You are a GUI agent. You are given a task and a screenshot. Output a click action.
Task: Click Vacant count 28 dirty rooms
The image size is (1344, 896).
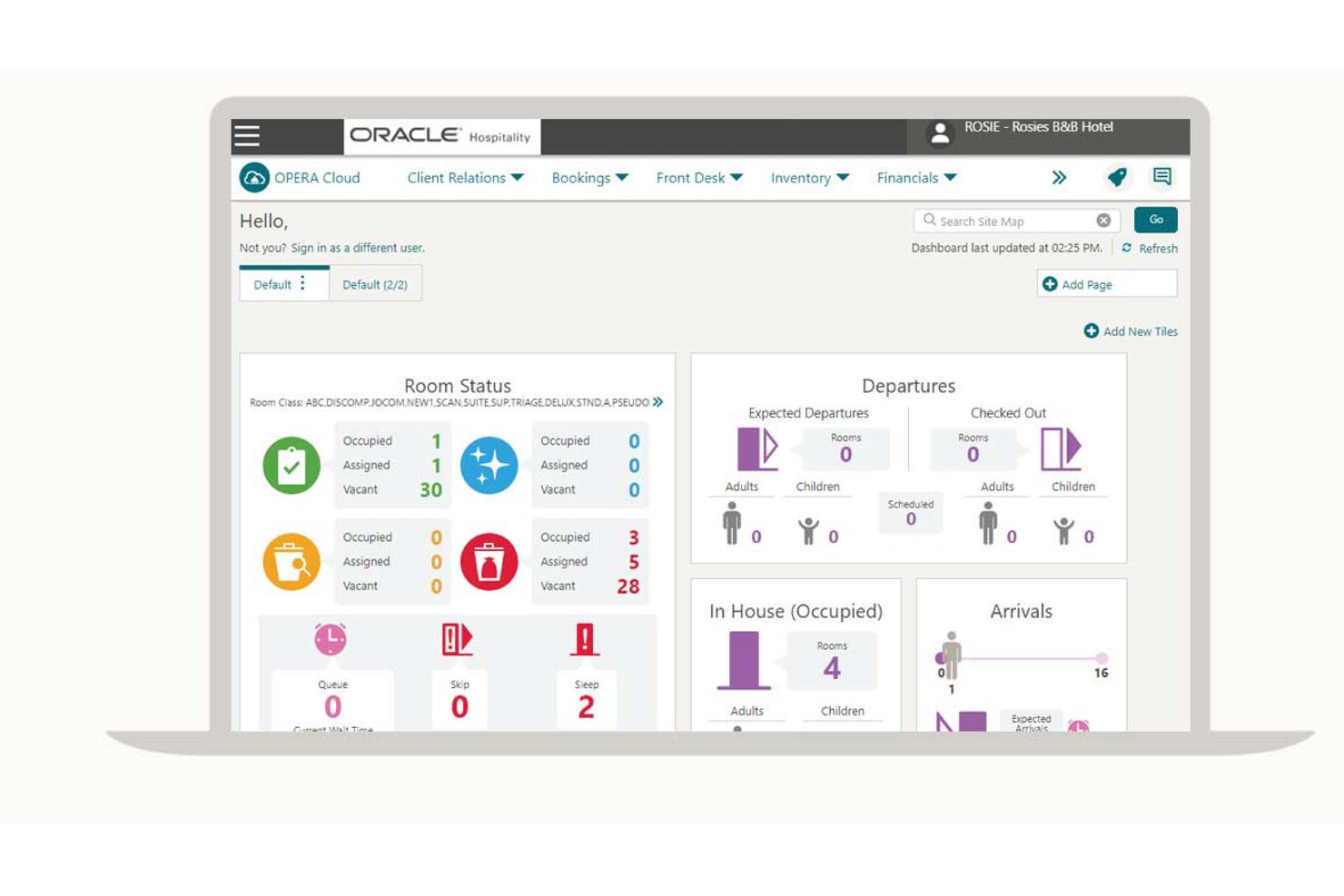[628, 586]
